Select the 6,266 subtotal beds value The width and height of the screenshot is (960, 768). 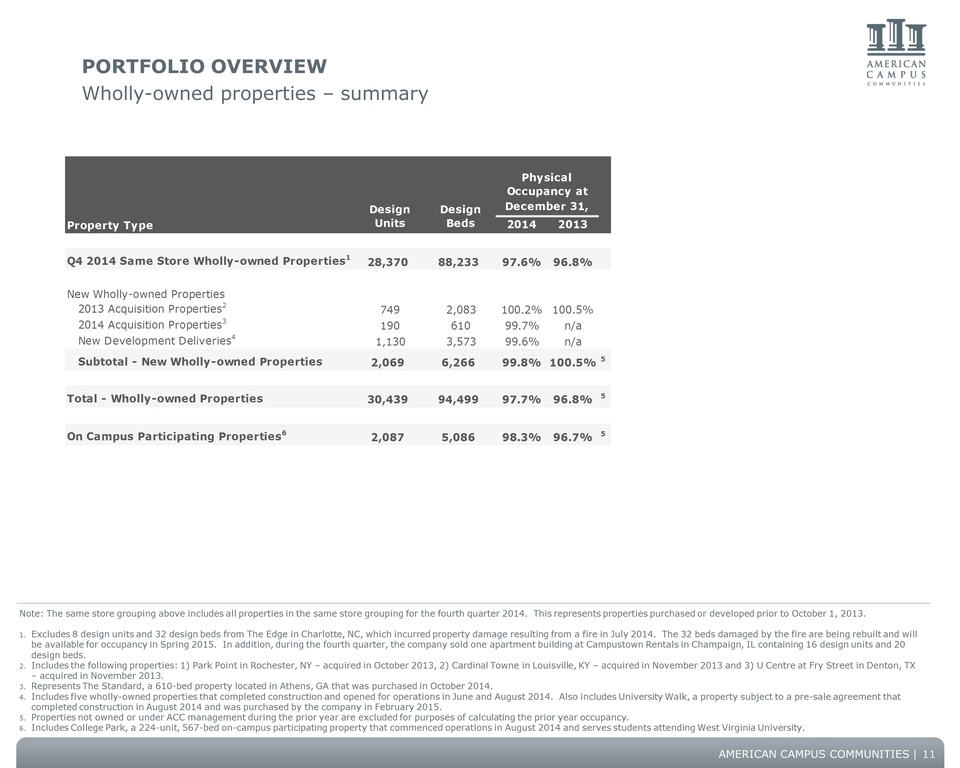(458, 363)
